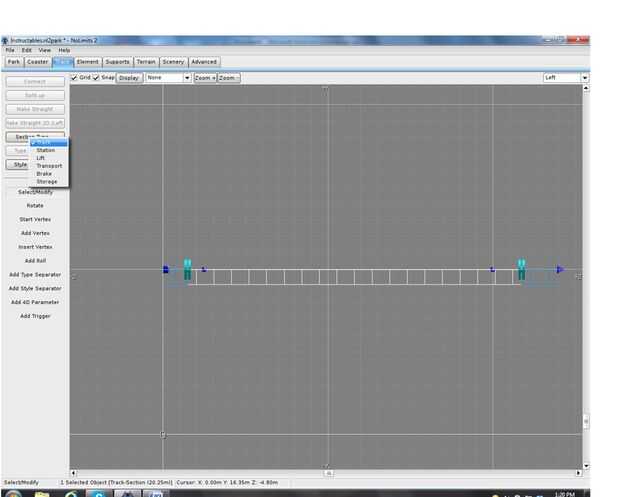This screenshot has height=497, width=620.
Task: Activate the Add Style Separator tool
Action: point(35,289)
